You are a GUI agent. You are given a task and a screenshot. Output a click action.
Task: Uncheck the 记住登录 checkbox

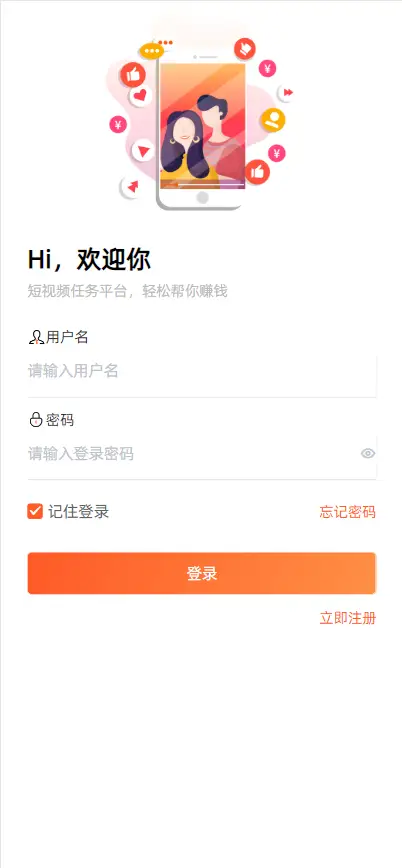[x=35, y=512]
